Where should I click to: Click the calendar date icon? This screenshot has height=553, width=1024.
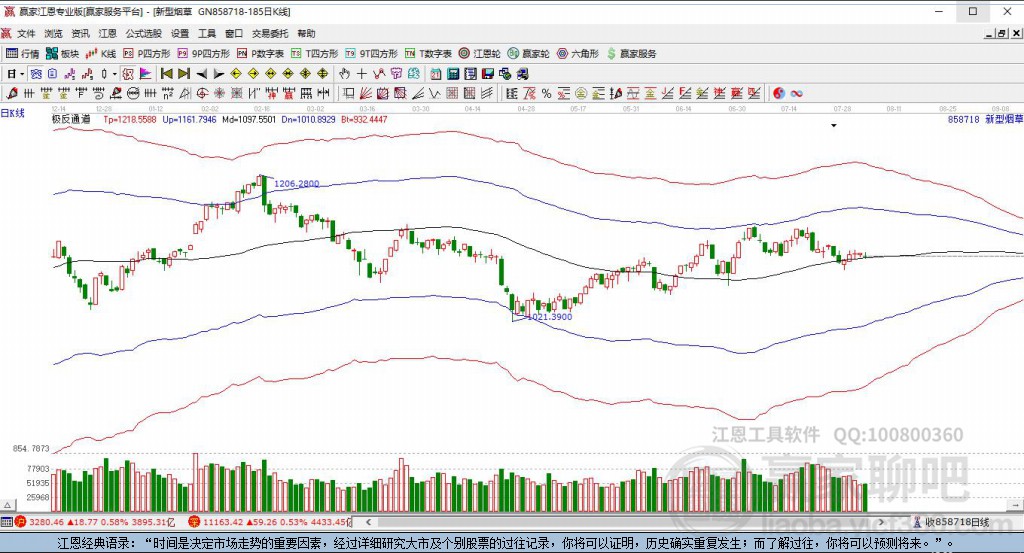[x=436, y=74]
